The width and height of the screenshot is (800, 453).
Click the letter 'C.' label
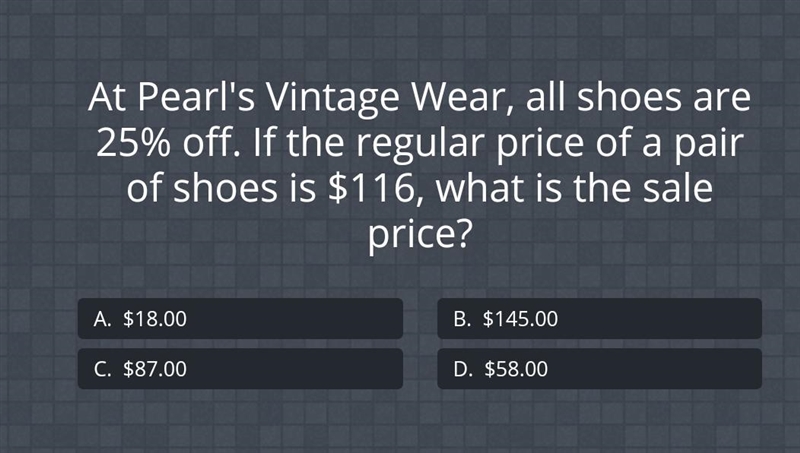(x=102, y=369)
